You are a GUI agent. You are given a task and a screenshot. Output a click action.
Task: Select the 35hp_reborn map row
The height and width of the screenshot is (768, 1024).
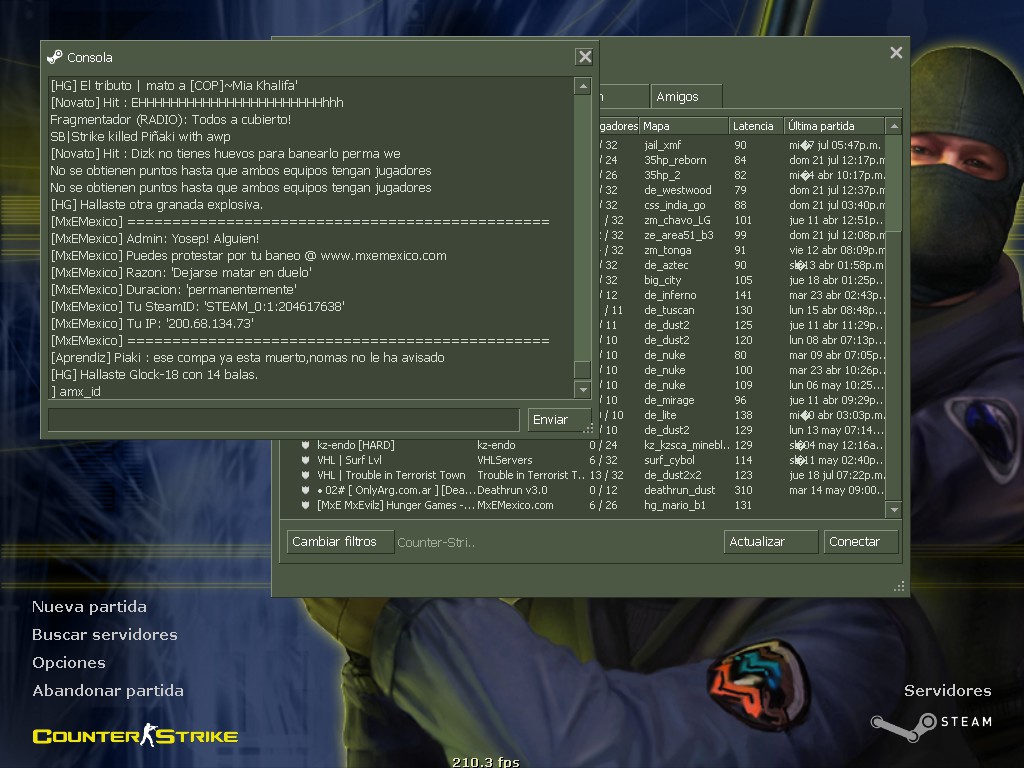(x=742, y=160)
